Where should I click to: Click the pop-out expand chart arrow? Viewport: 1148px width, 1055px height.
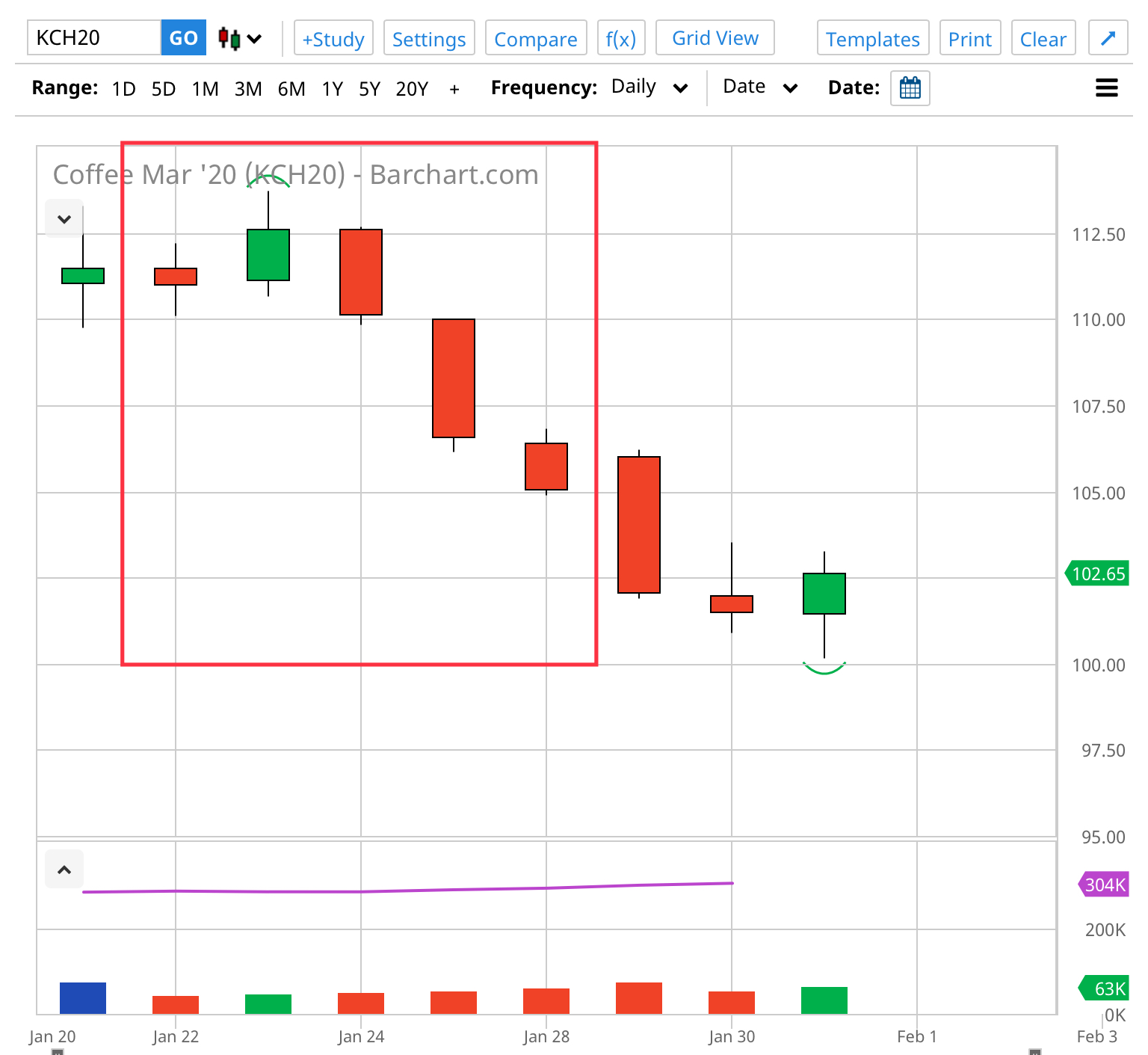(x=1108, y=38)
